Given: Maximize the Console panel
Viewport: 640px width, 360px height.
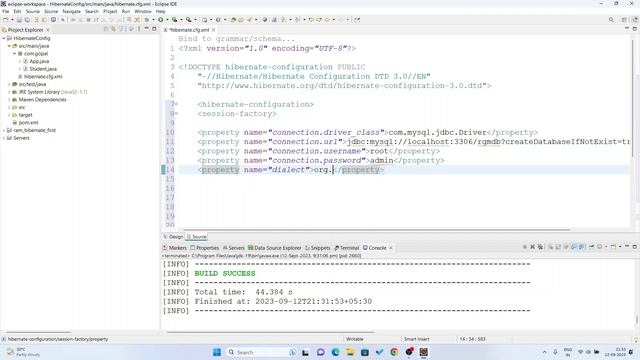Looking at the screenshot, I should click(x=634, y=247).
